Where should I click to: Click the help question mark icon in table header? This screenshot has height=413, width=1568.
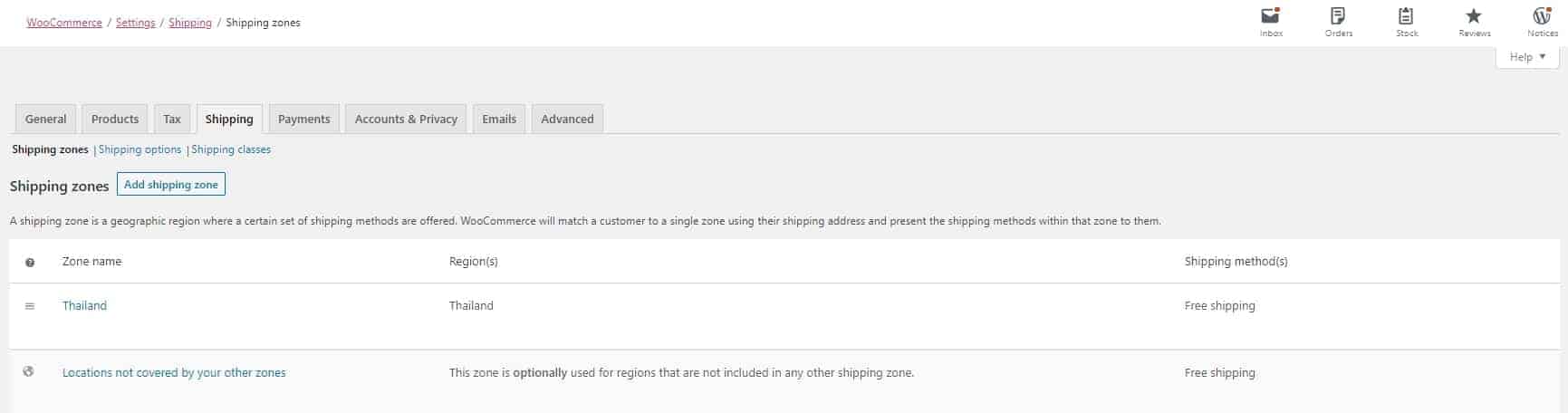click(x=30, y=263)
